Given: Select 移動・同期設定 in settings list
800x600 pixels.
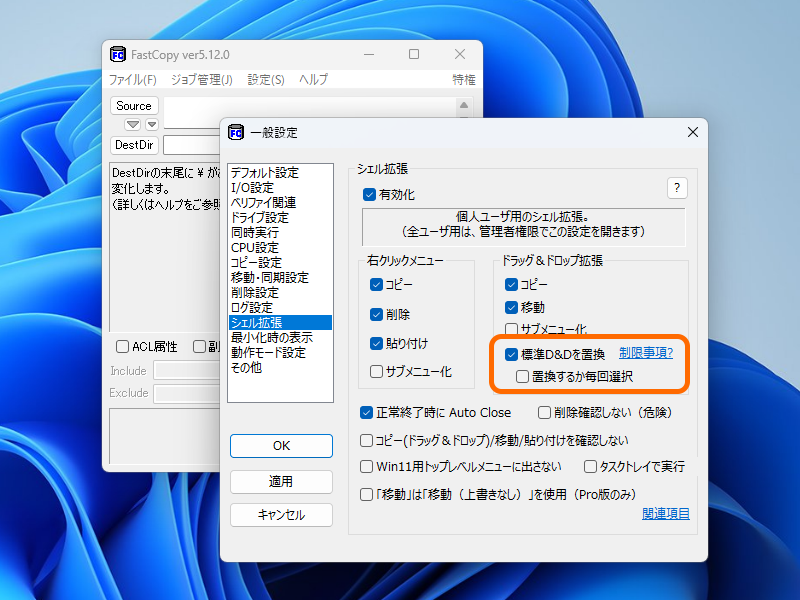Looking at the screenshot, I should [x=280, y=278].
